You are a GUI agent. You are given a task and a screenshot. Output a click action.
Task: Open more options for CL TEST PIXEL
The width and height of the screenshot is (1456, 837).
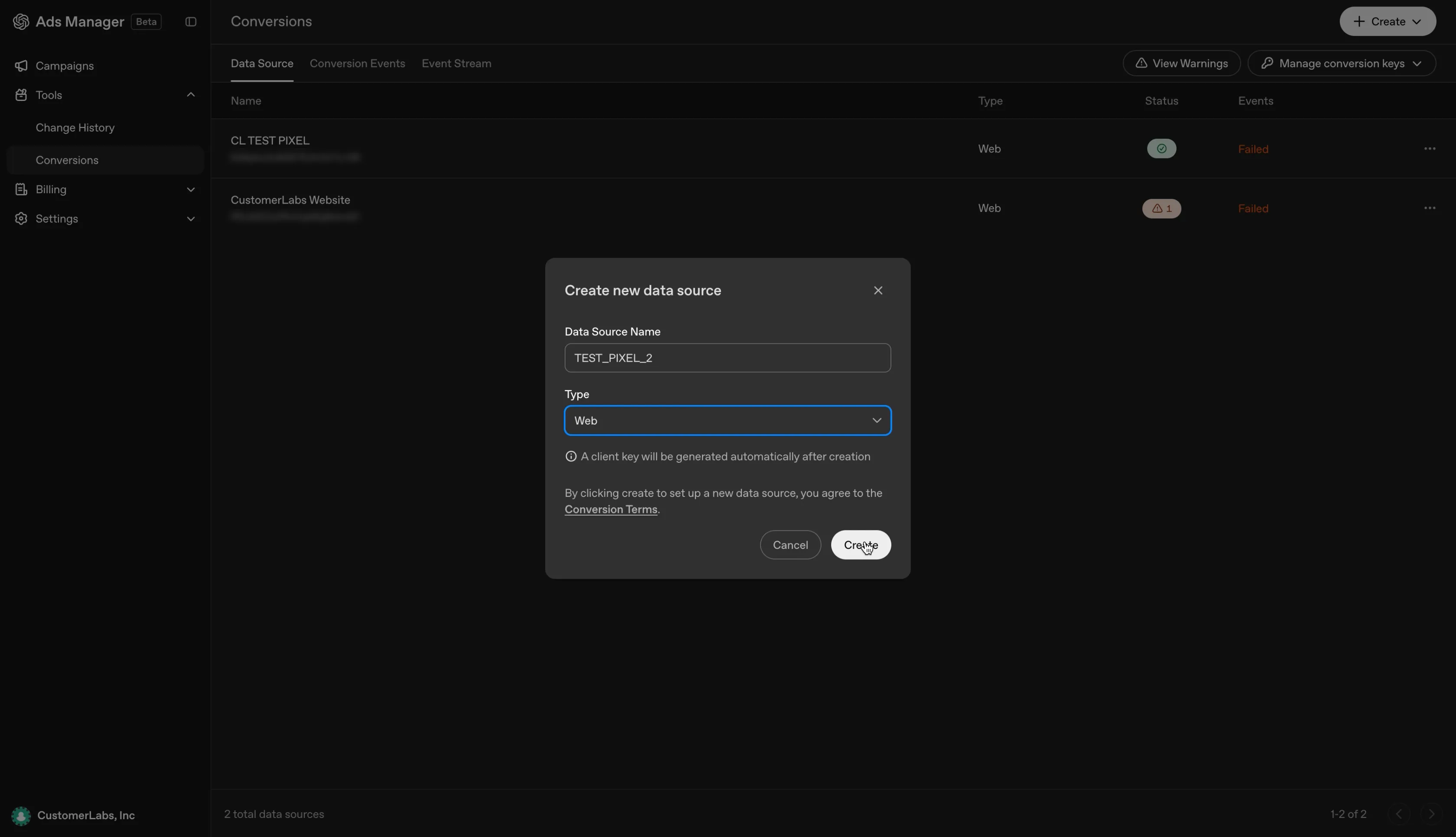1430,149
